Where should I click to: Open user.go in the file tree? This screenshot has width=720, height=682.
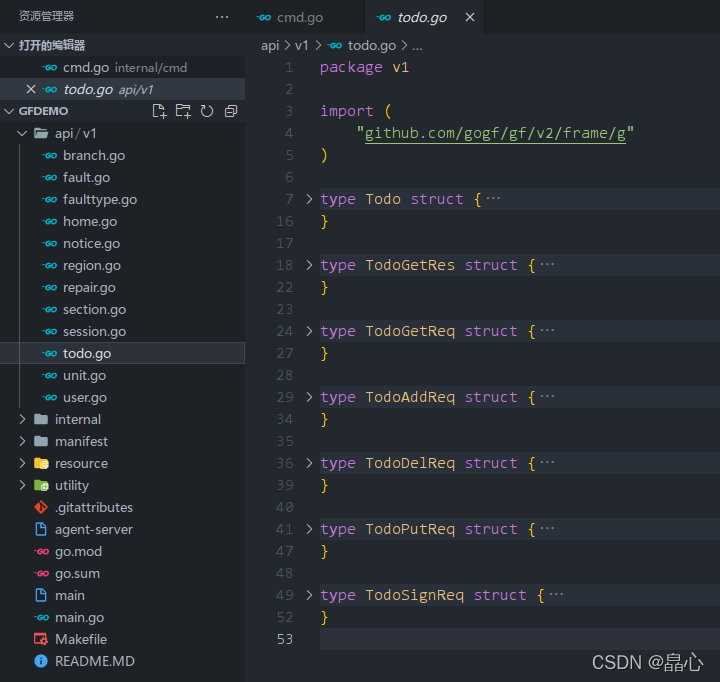pyautogui.click(x=122, y=398)
